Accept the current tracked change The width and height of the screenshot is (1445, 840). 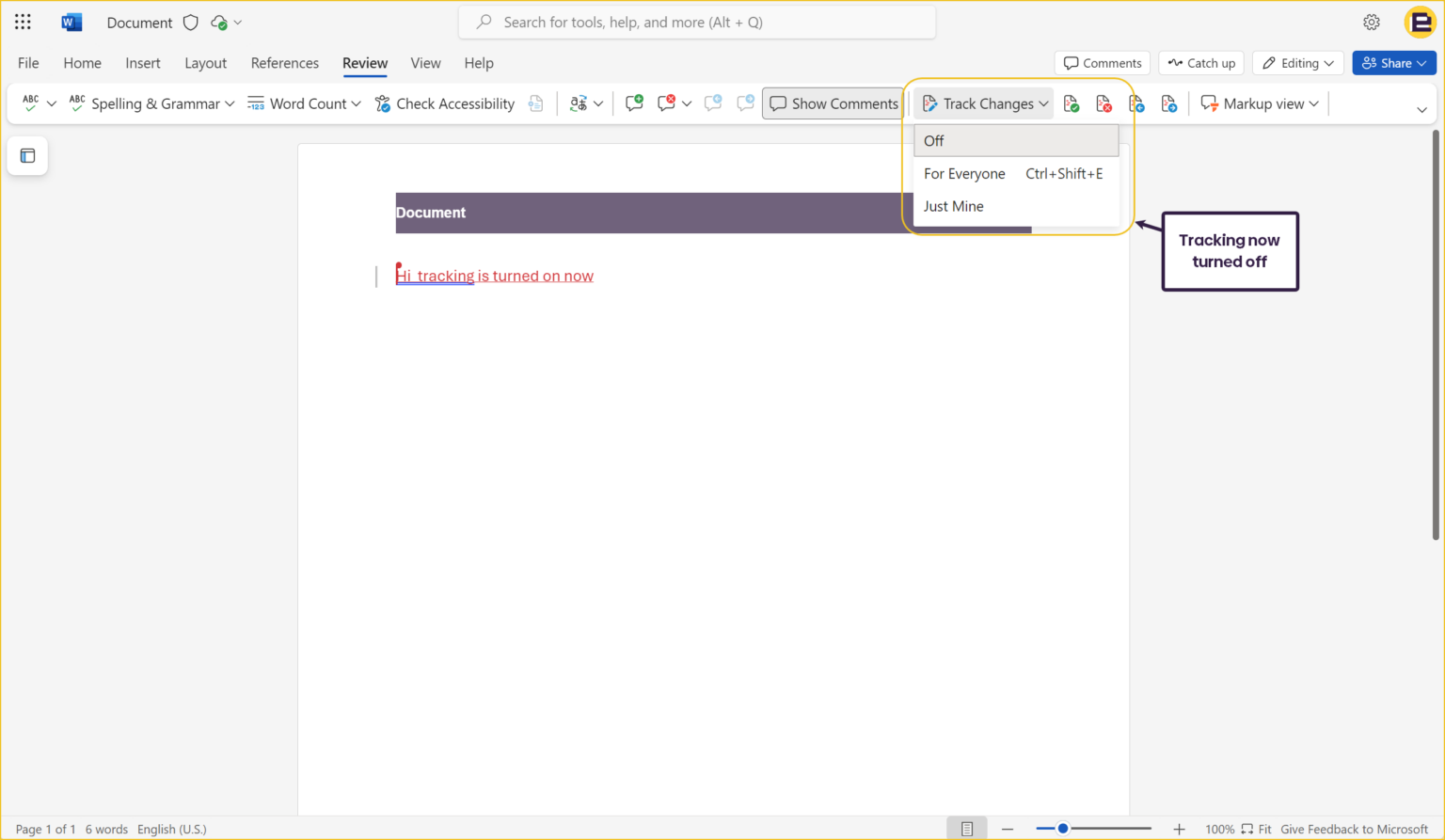(x=1071, y=103)
